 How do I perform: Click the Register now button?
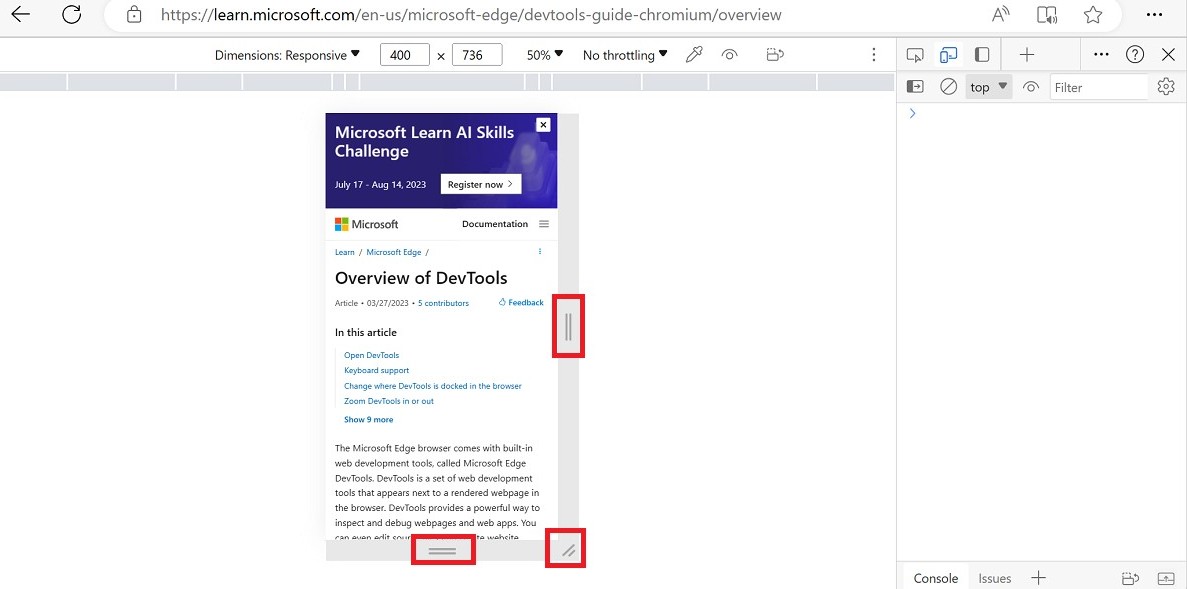coord(480,184)
